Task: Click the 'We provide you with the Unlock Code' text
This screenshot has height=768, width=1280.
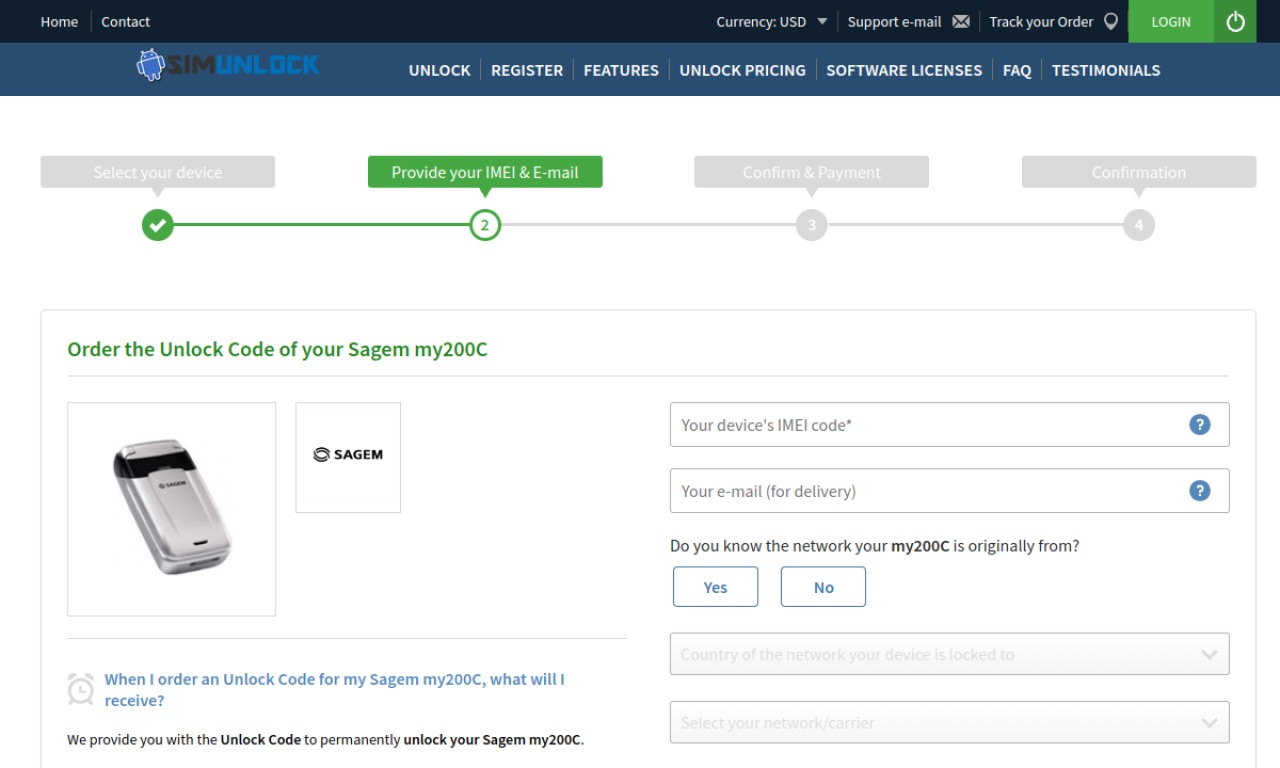Action: pyautogui.click(x=325, y=740)
